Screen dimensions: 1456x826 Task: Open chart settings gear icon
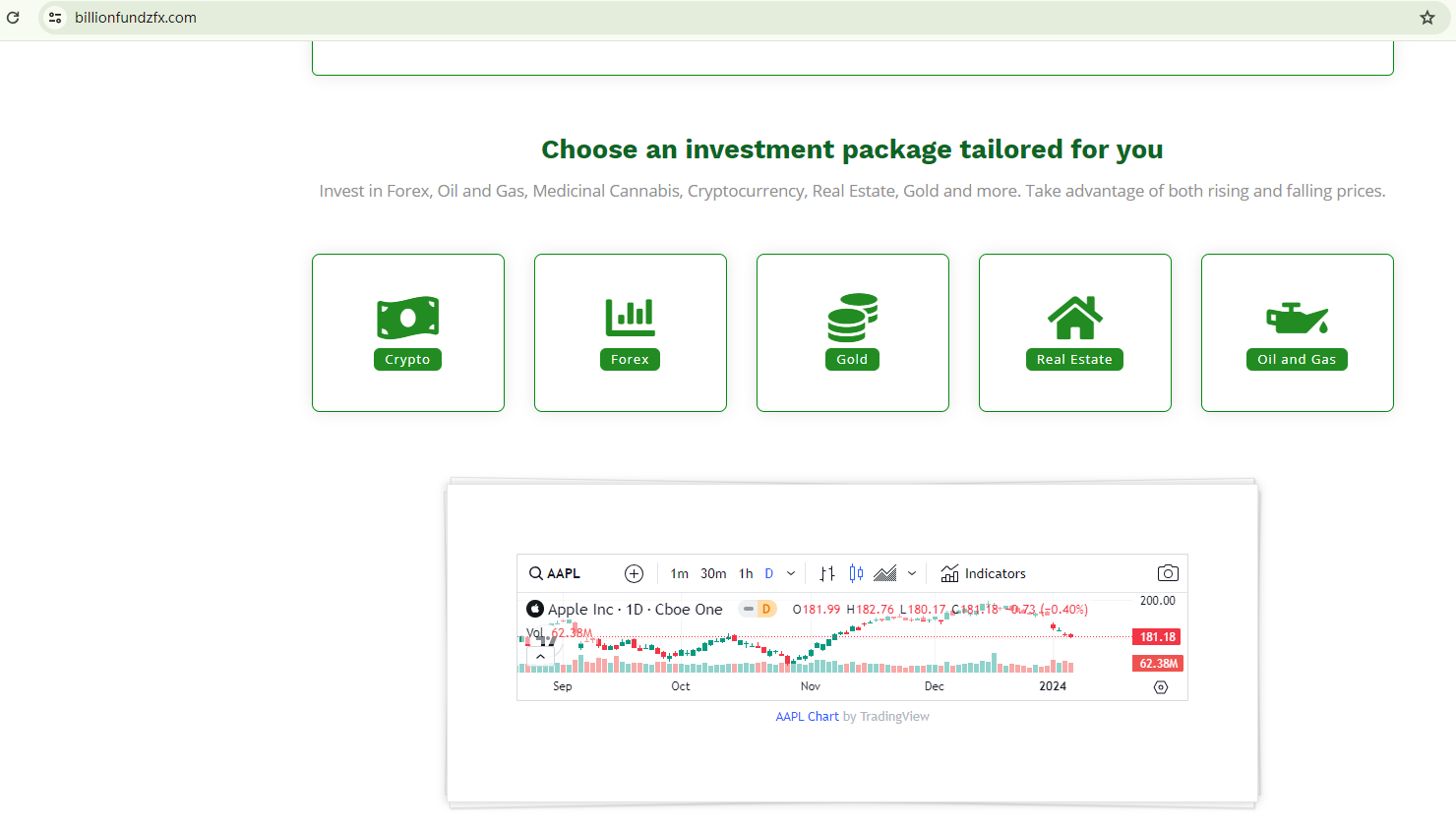click(1161, 687)
